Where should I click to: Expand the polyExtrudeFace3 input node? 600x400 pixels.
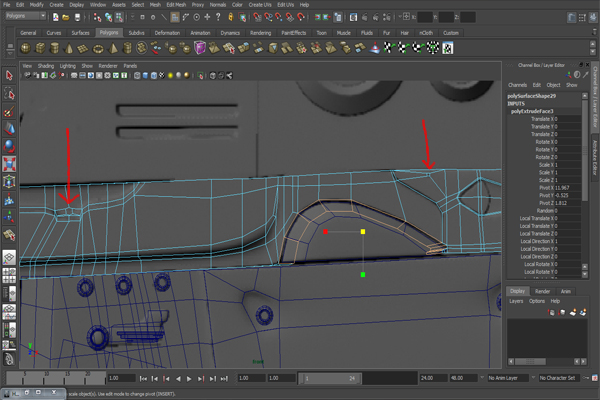532,111
